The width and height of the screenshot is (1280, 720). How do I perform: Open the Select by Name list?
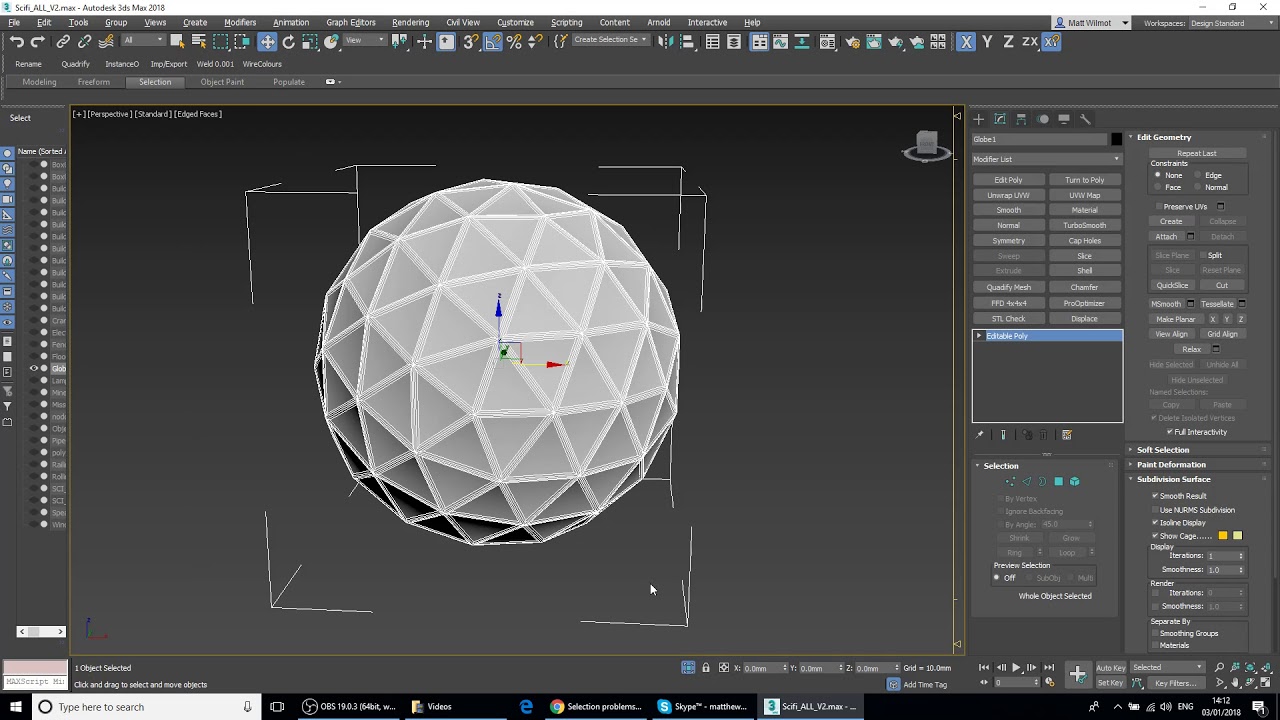point(198,41)
